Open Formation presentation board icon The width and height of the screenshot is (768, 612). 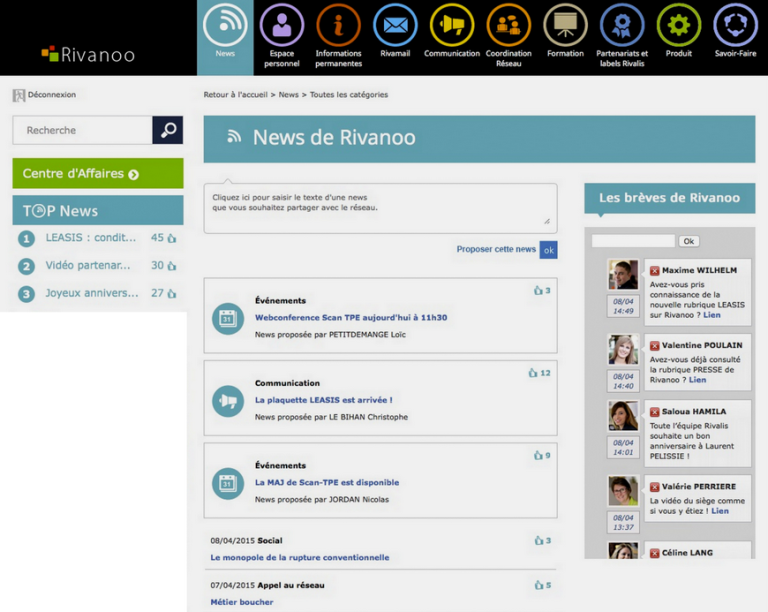tap(566, 25)
